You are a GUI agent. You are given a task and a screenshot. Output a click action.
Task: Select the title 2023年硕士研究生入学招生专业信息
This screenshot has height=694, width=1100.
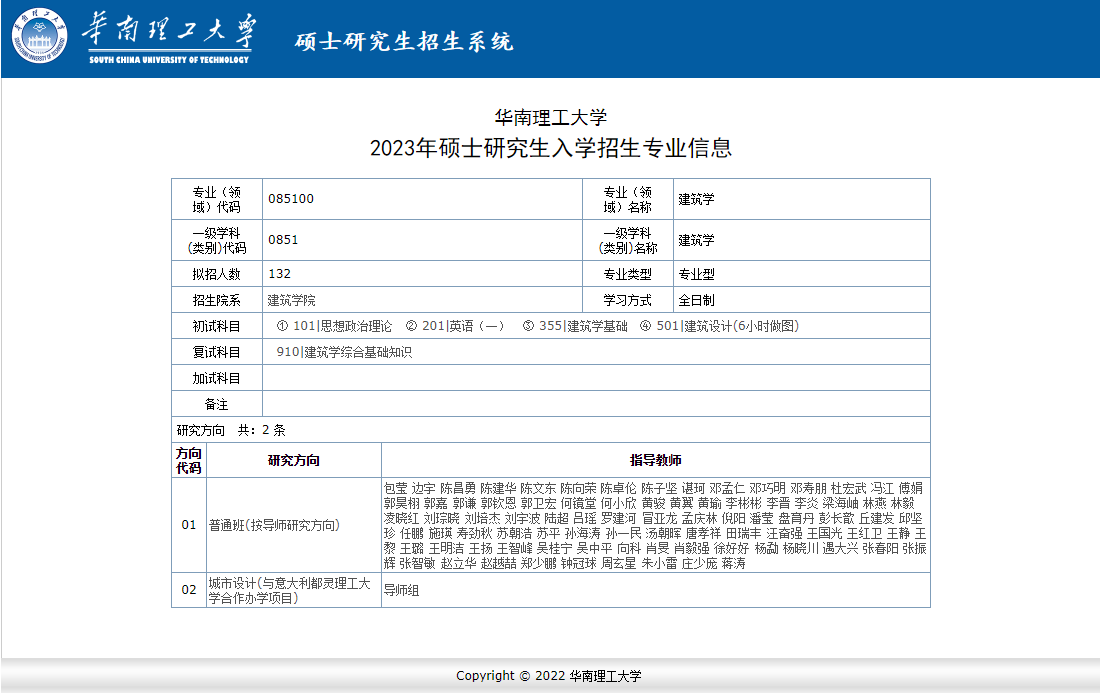(551, 148)
